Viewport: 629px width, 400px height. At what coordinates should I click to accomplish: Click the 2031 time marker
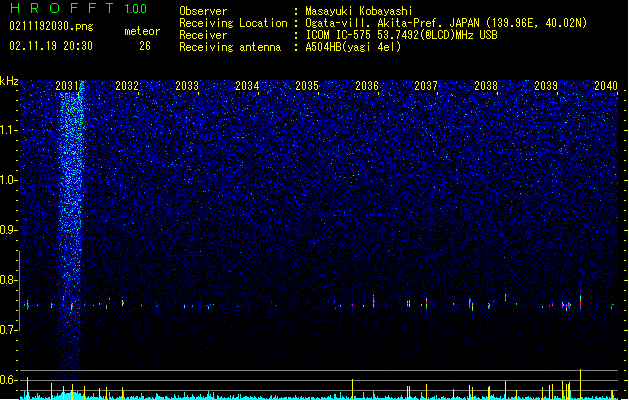tap(67, 86)
